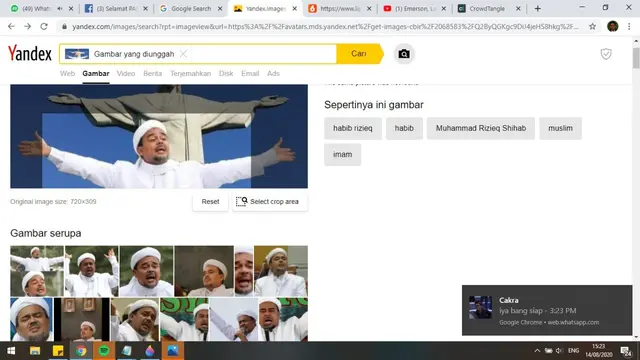Switch to the Facebook Selamat browser tab
The height and width of the screenshot is (360, 640).
(116, 9)
